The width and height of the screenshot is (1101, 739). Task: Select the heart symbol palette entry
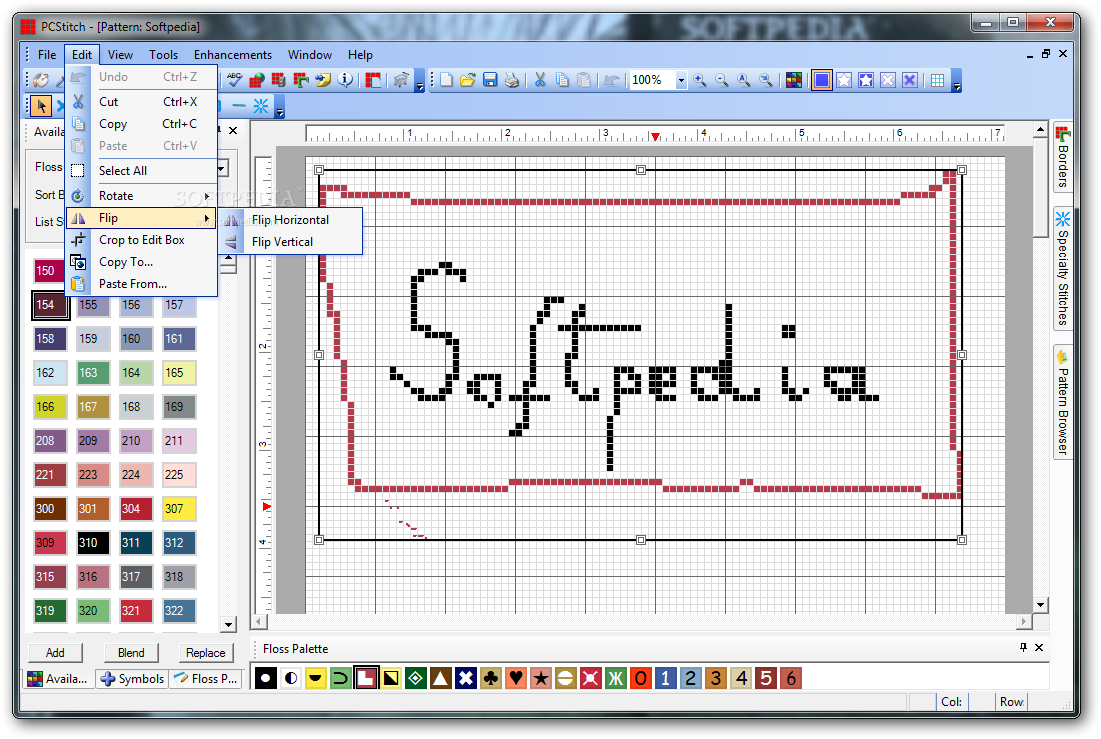click(x=516, y=678)
